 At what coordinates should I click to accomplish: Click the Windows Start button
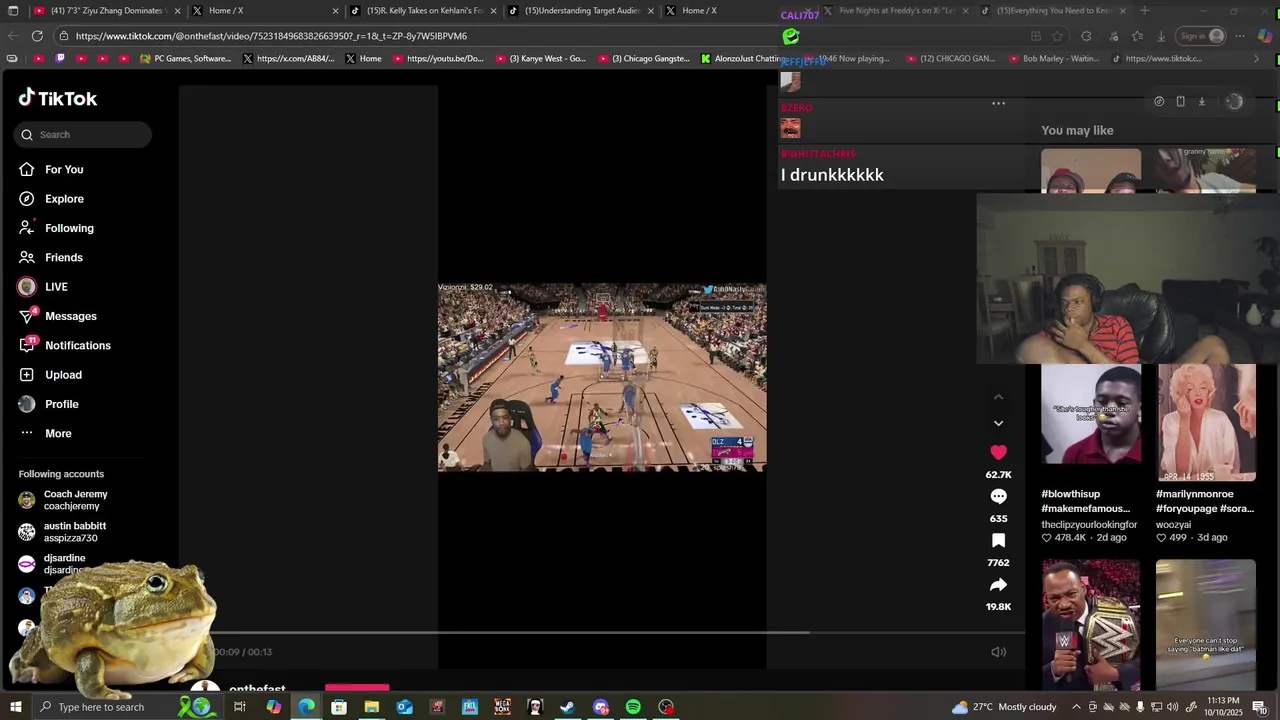click(15, 707)
